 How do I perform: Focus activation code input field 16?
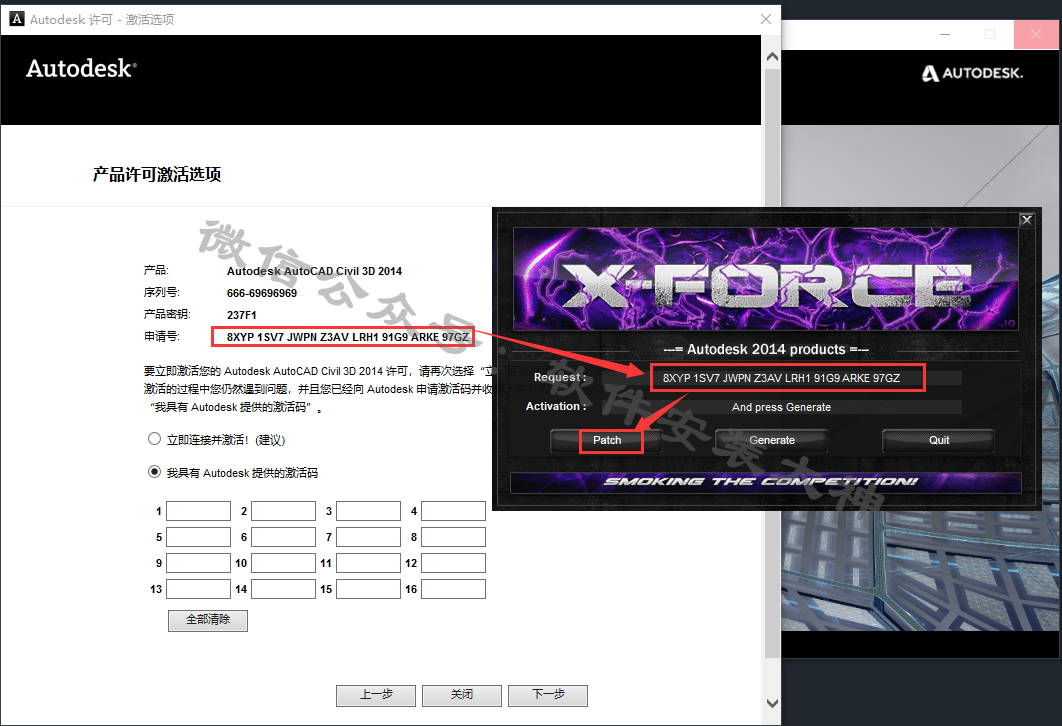(x=453, y=589)
